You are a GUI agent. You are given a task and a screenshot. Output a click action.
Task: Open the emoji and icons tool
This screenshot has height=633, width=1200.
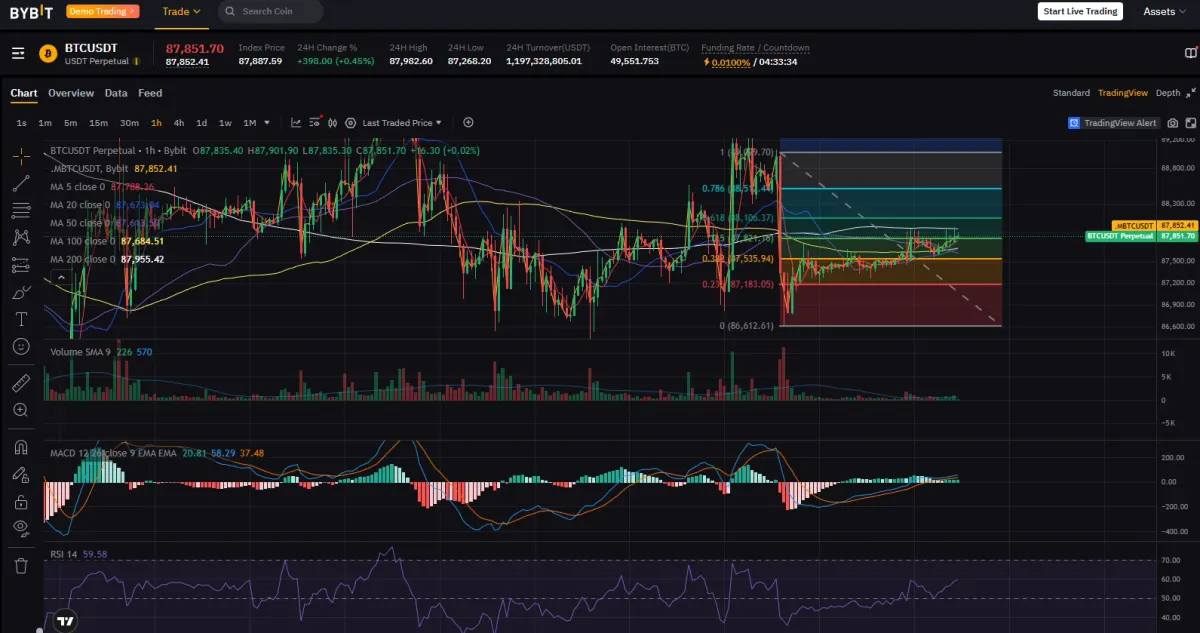[21, 346]
